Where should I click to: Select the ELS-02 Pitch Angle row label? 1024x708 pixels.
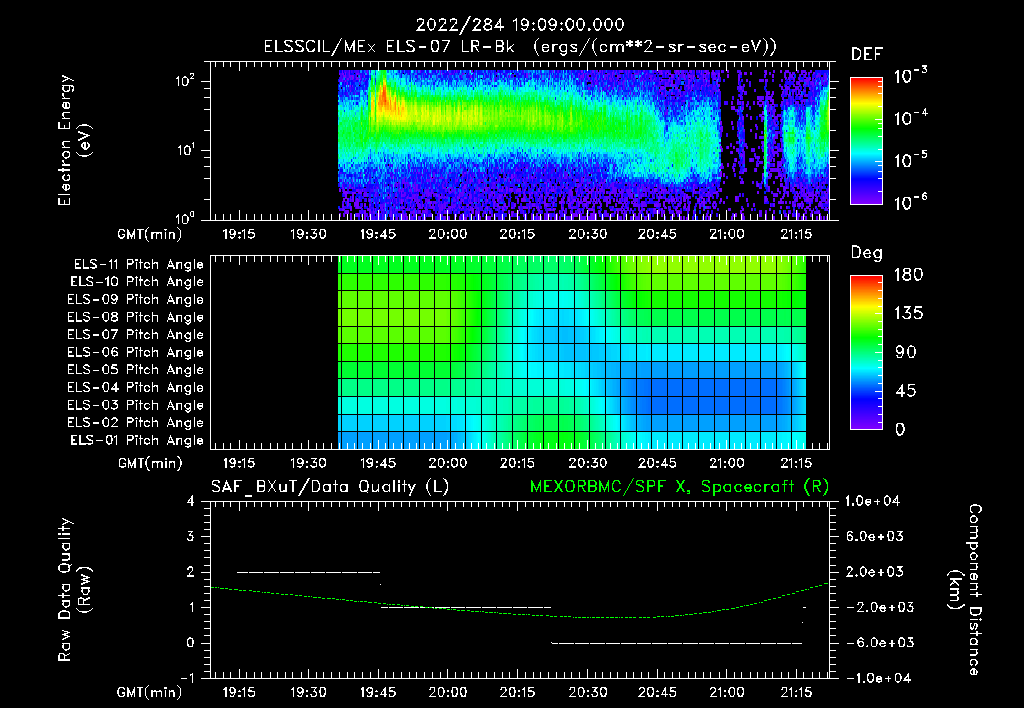136,423
